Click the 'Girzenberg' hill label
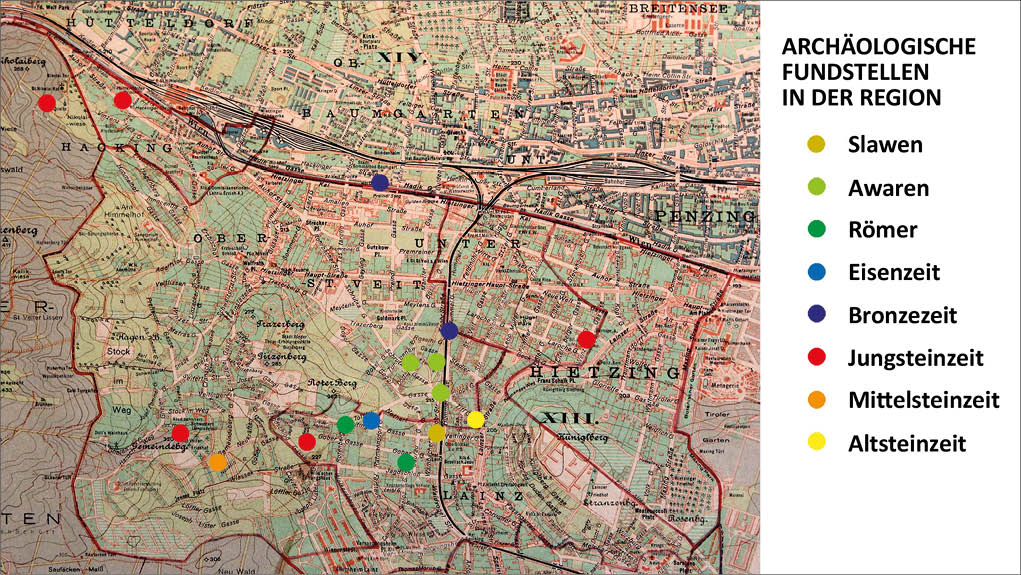The height and width of the screenshot is (575, 1021). 282,358
